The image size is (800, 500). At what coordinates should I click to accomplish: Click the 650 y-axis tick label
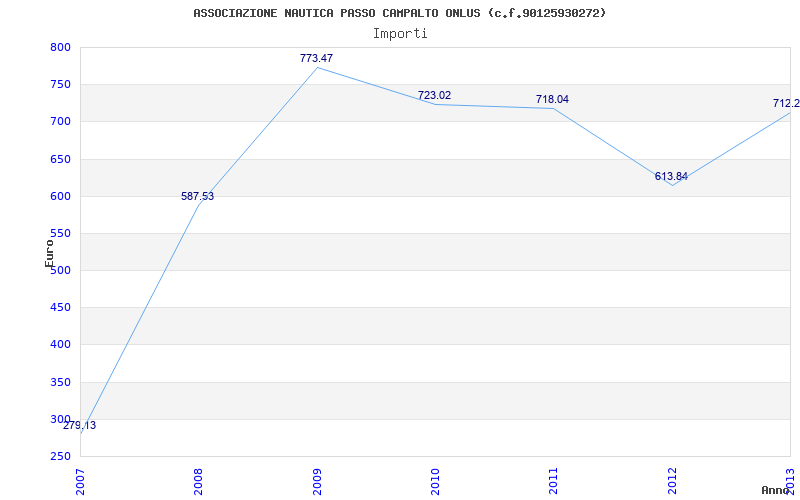(x=60, y=159)
